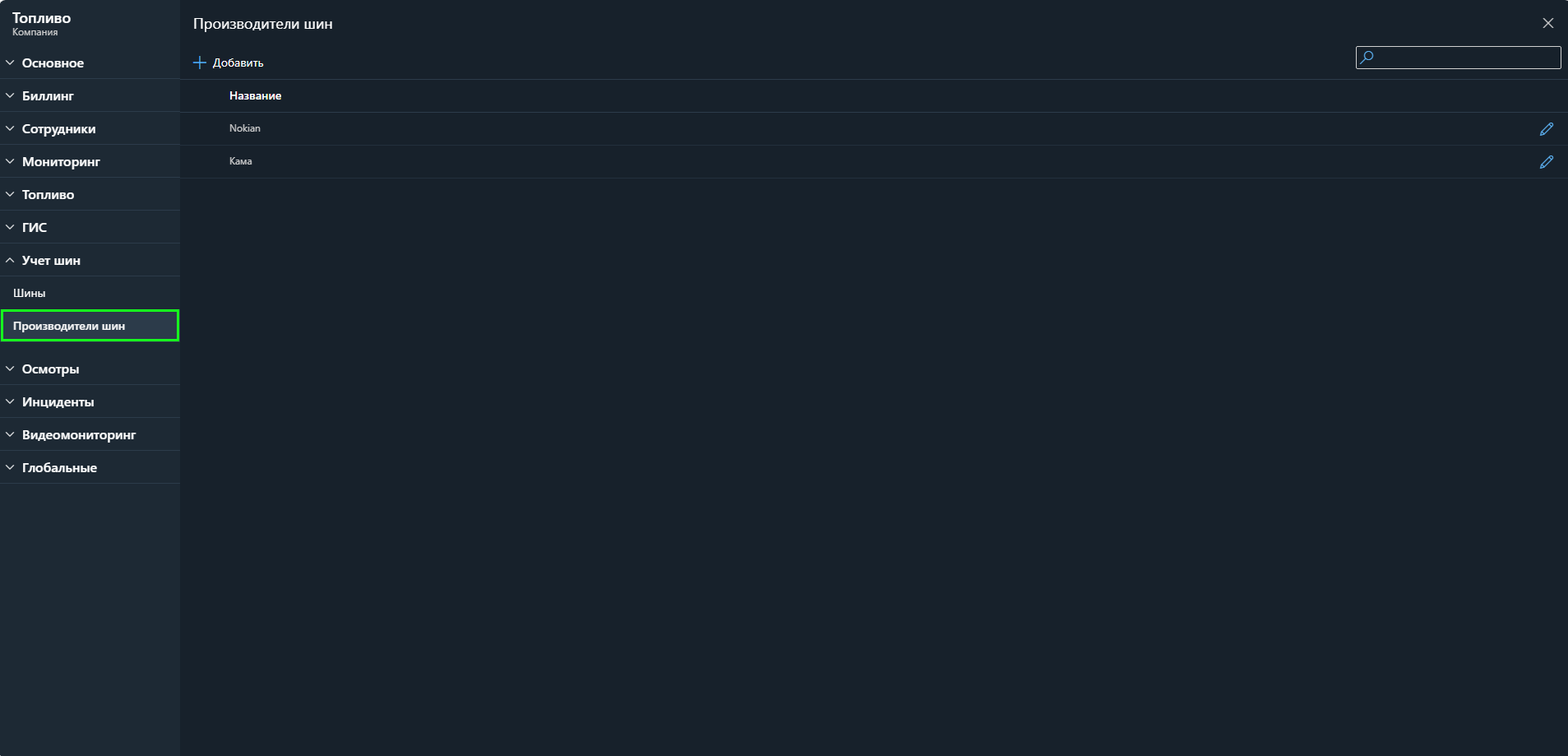The image size is (1568, 756).
Task: Click the Добавить button
Action: point(238,62)
